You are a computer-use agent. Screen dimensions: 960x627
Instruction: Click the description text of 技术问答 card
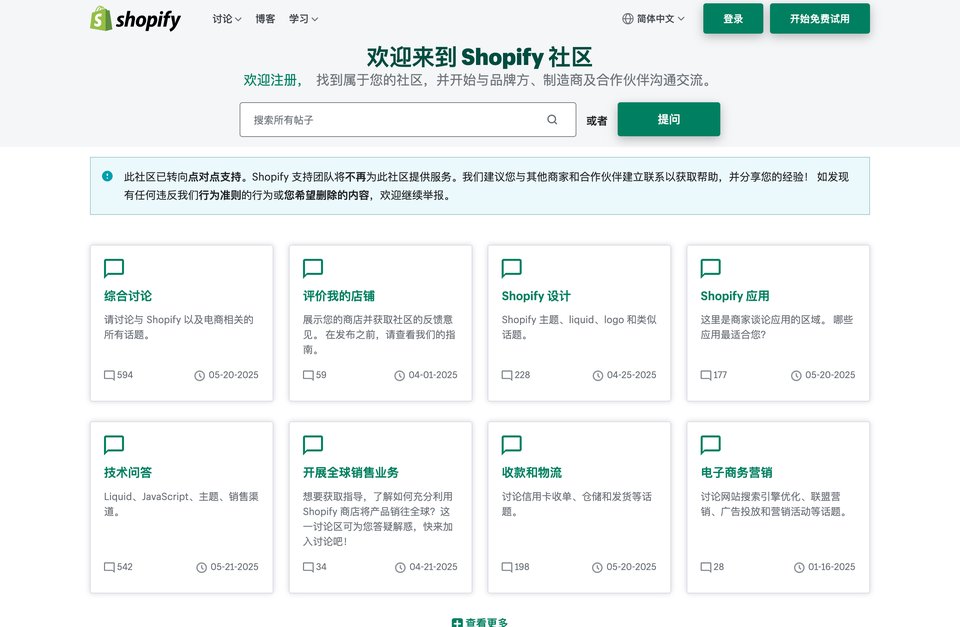tap(181, 504)
